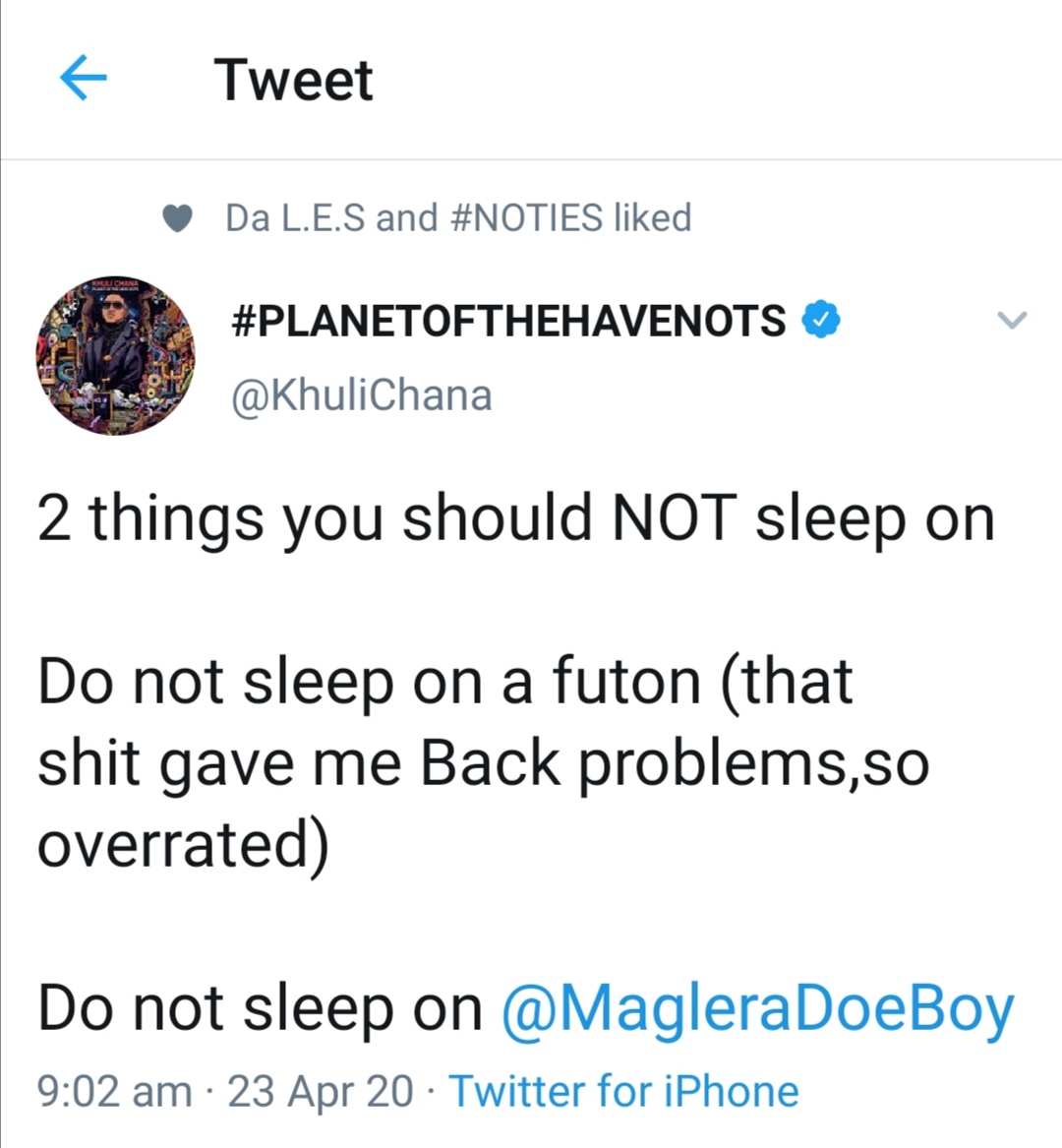1062x1148 pixels.
Task: Open the tweet options chevron
Action: 1012,320
